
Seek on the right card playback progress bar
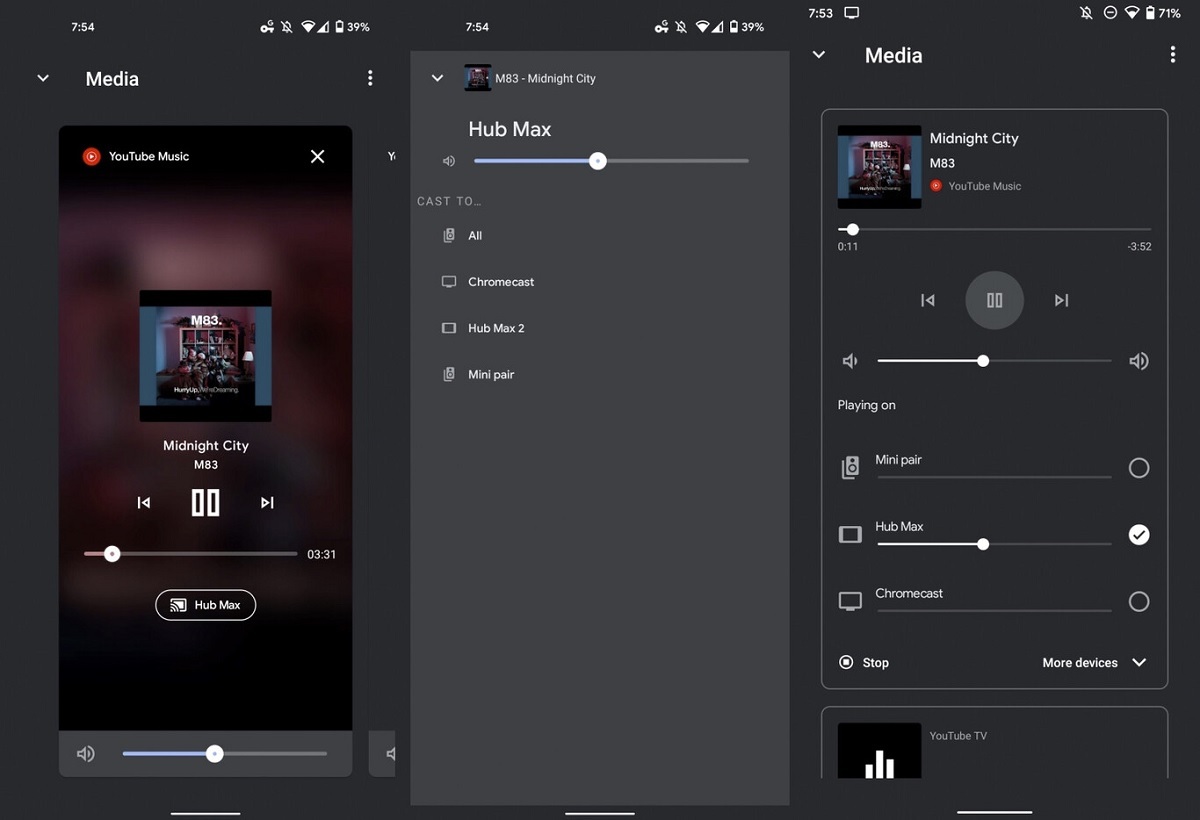(994, 229)
